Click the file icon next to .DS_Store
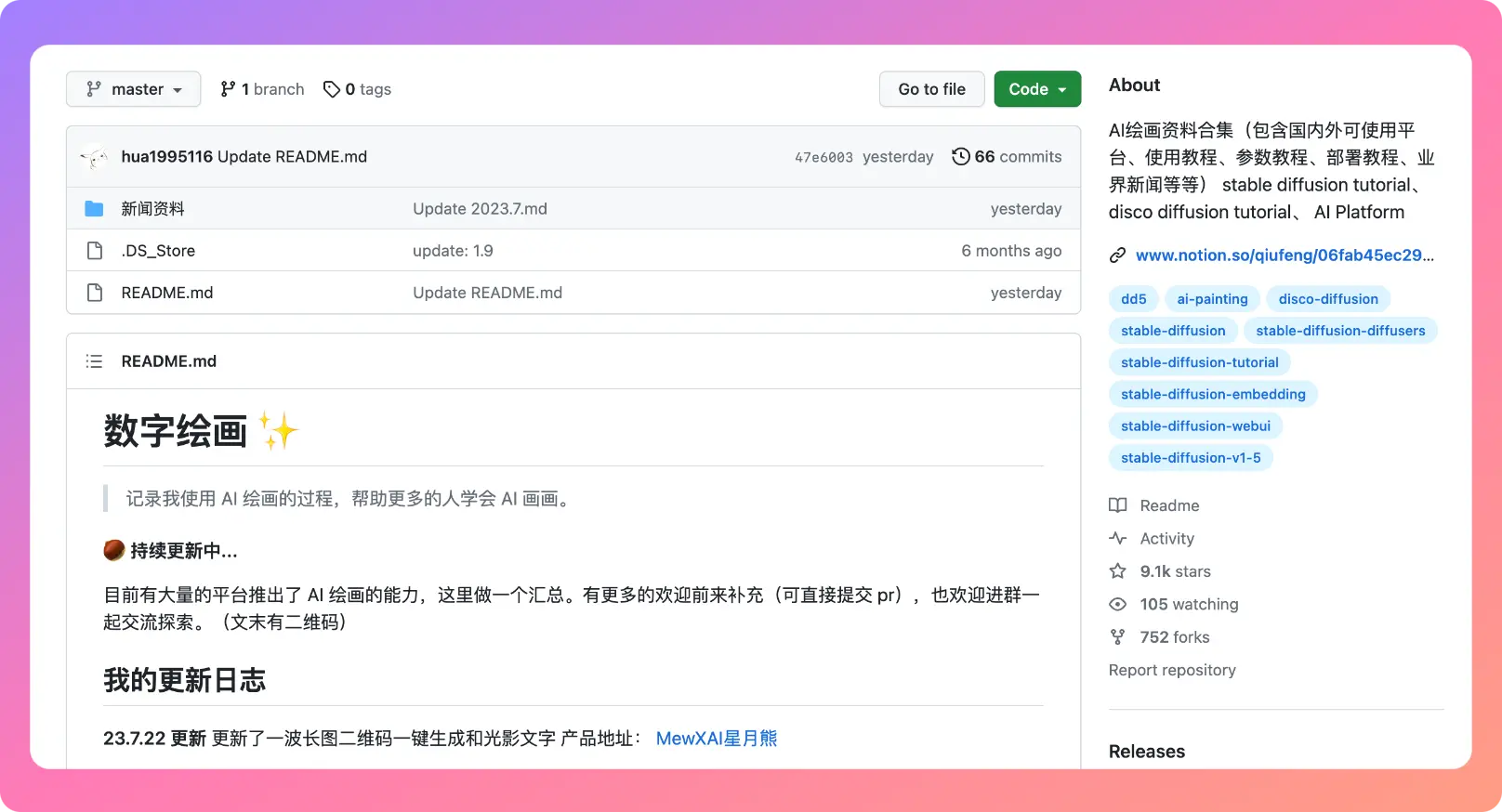1502x812 pixels. (x=94, y=251)
